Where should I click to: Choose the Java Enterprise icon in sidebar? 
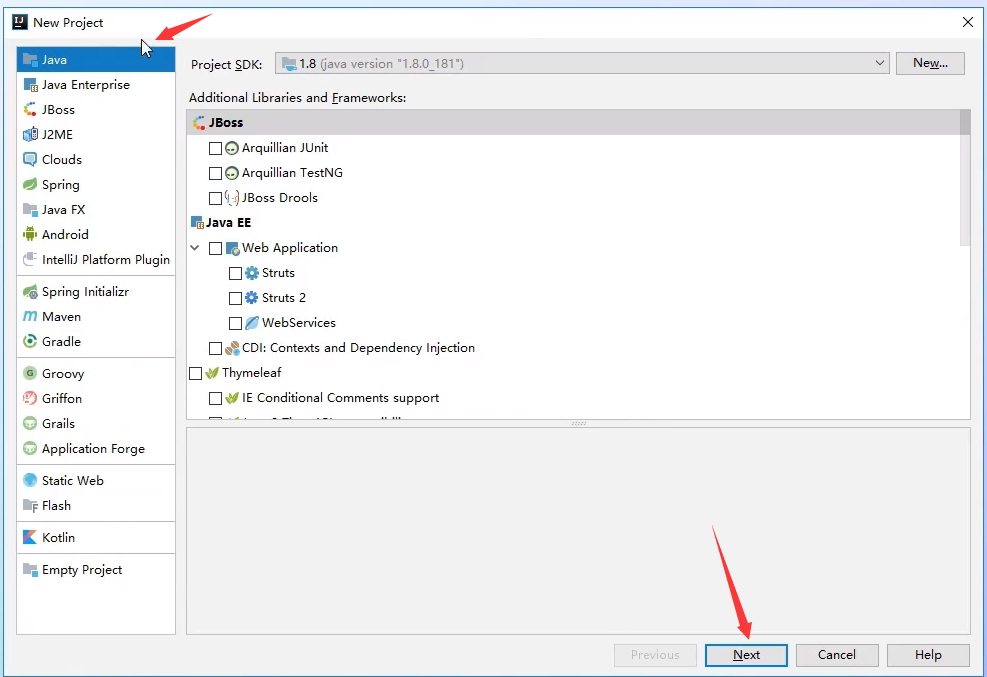pos(30,85)
